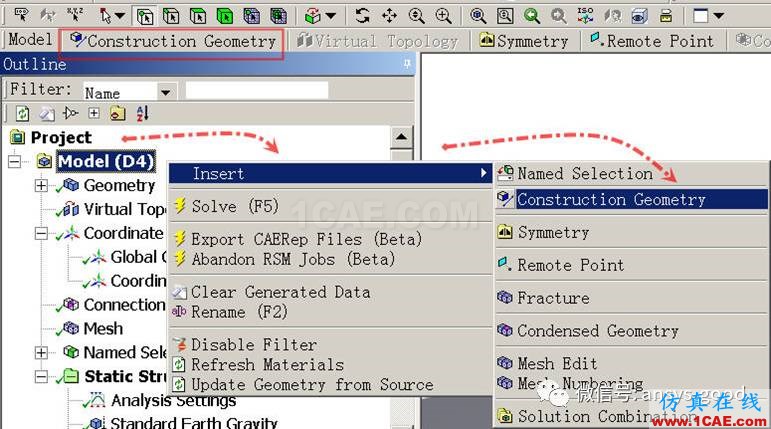The width and height of the screenshot is (771, 429).
Task: Insert a Named Selection
Action: pyautogui.click(x=631, y=173)
